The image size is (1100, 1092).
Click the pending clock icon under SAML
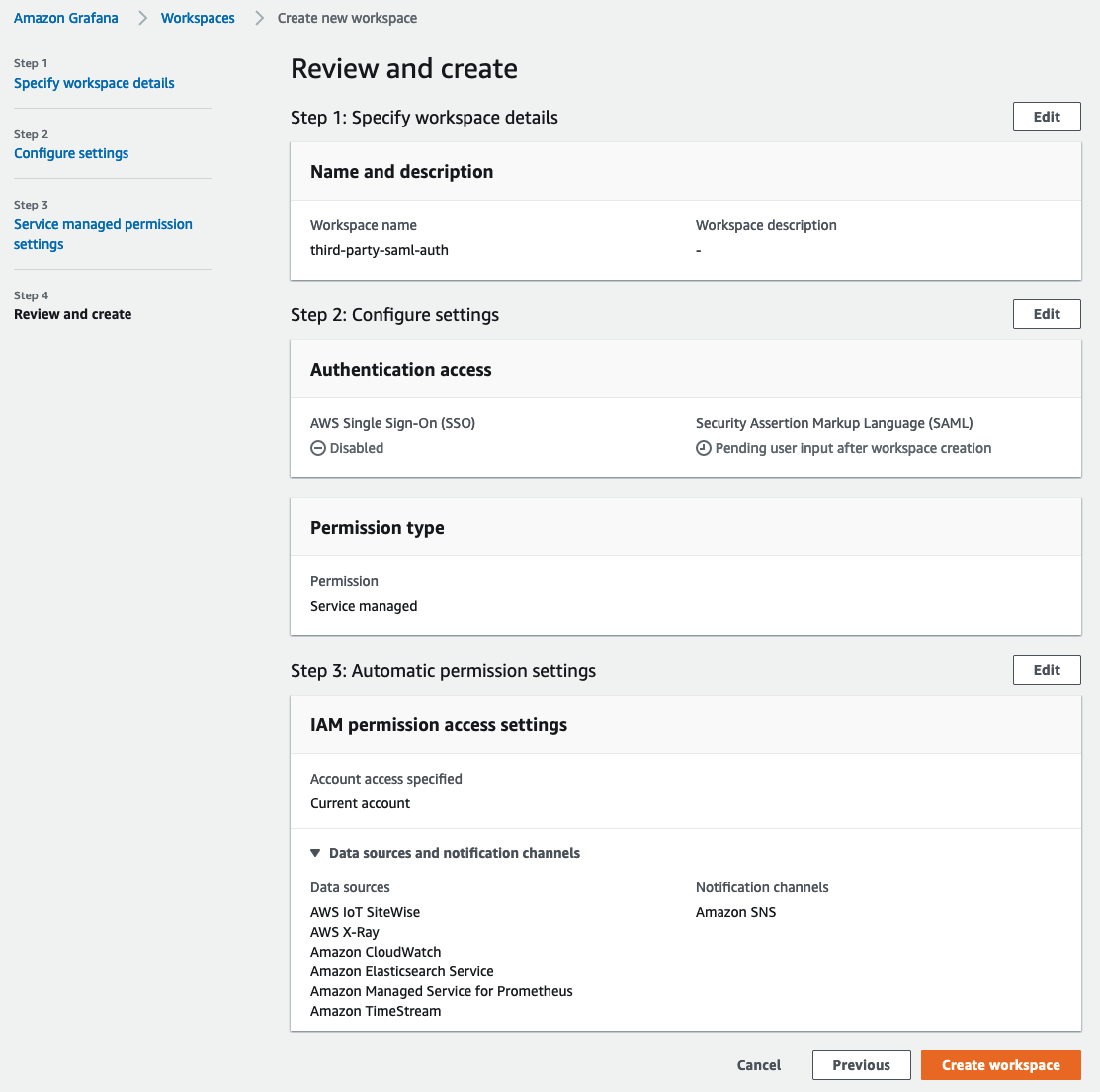(x=704, y=448)
